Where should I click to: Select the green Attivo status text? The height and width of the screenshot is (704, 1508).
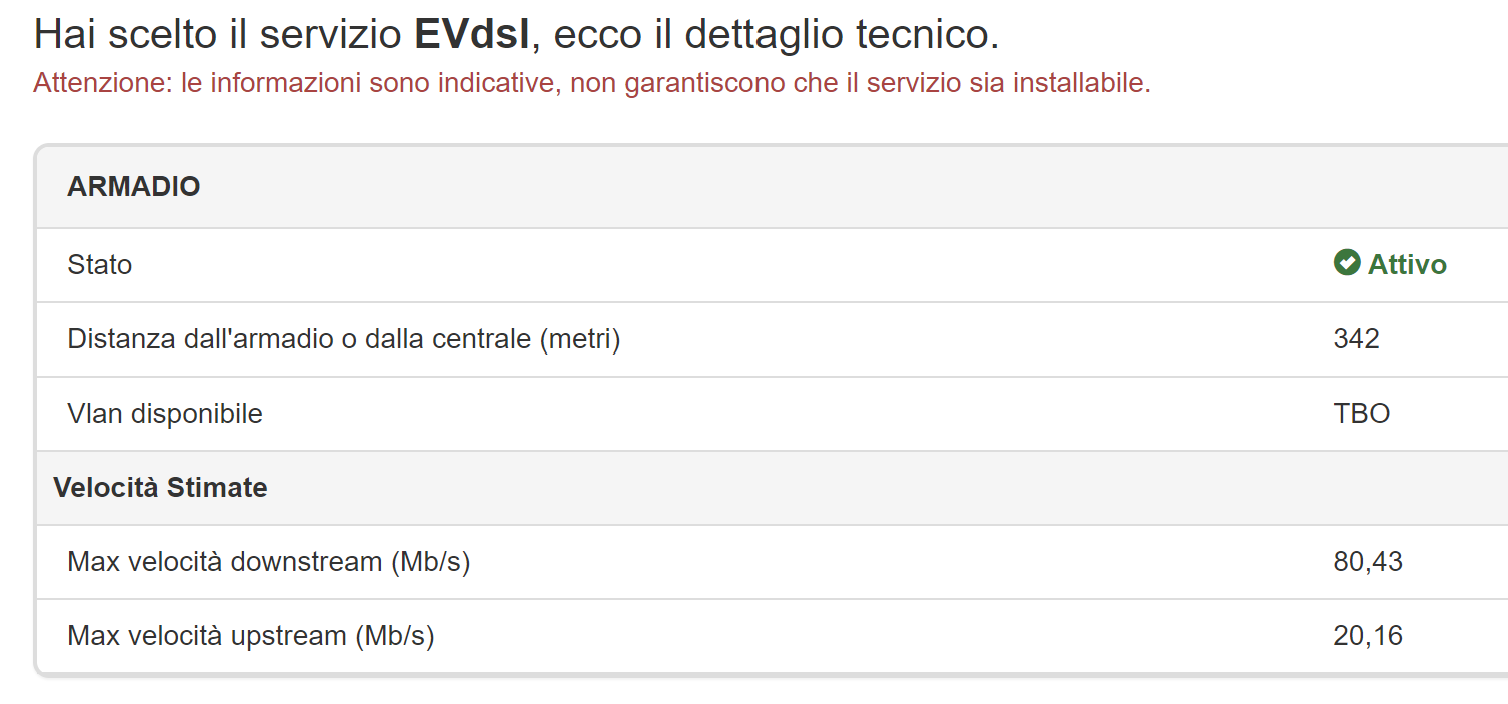click(1407, 265)
